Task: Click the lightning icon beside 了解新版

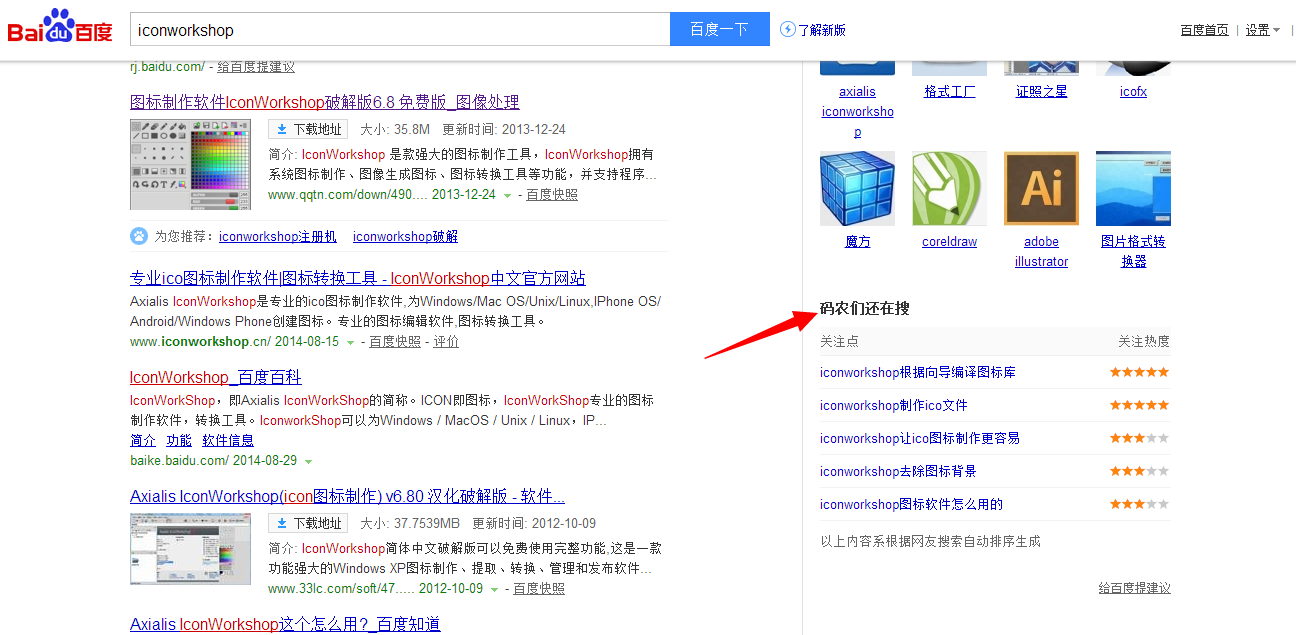Action: 788,30
